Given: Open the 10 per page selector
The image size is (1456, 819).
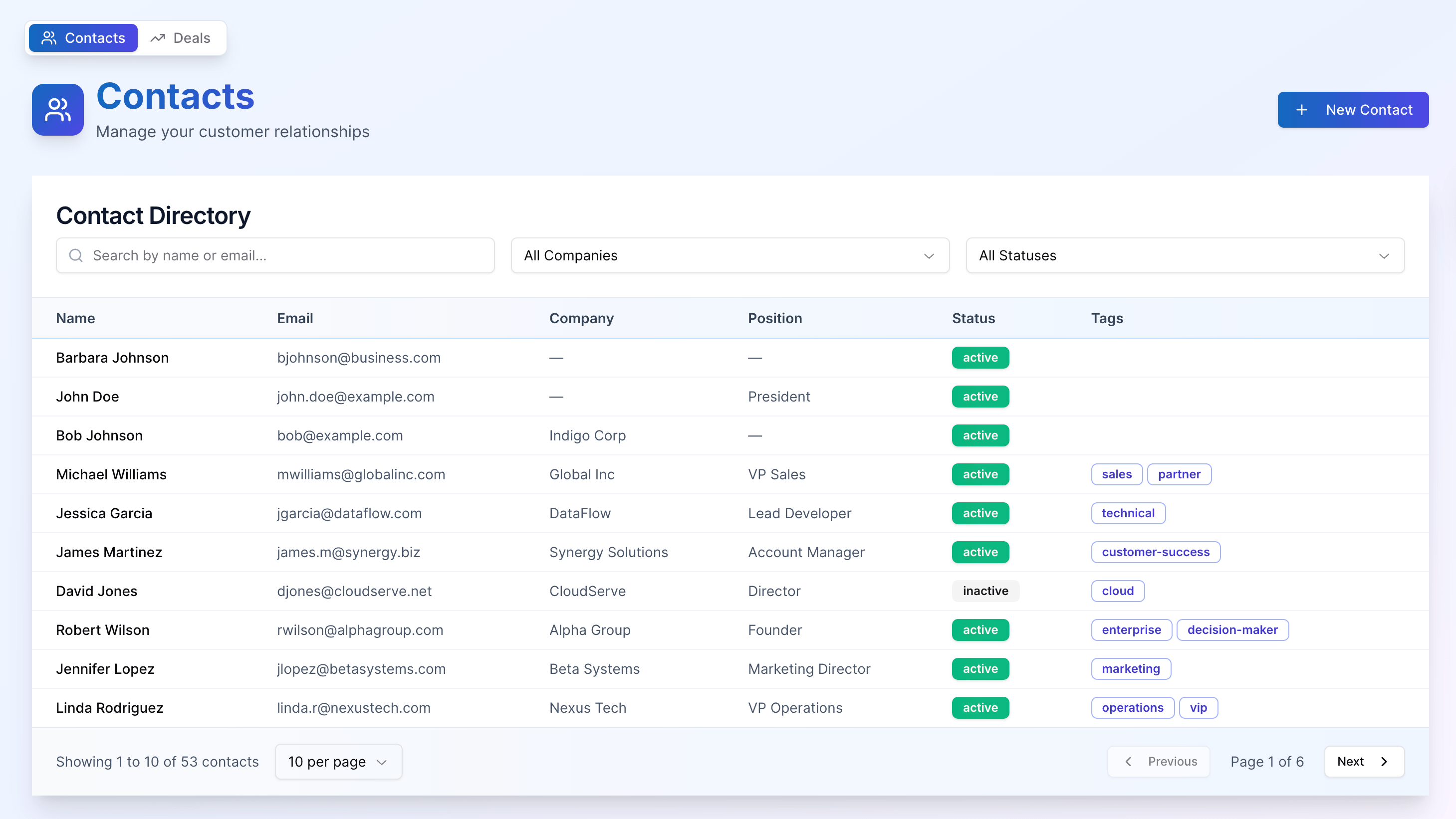Looking at the screenshot, I should coord(338,761).
